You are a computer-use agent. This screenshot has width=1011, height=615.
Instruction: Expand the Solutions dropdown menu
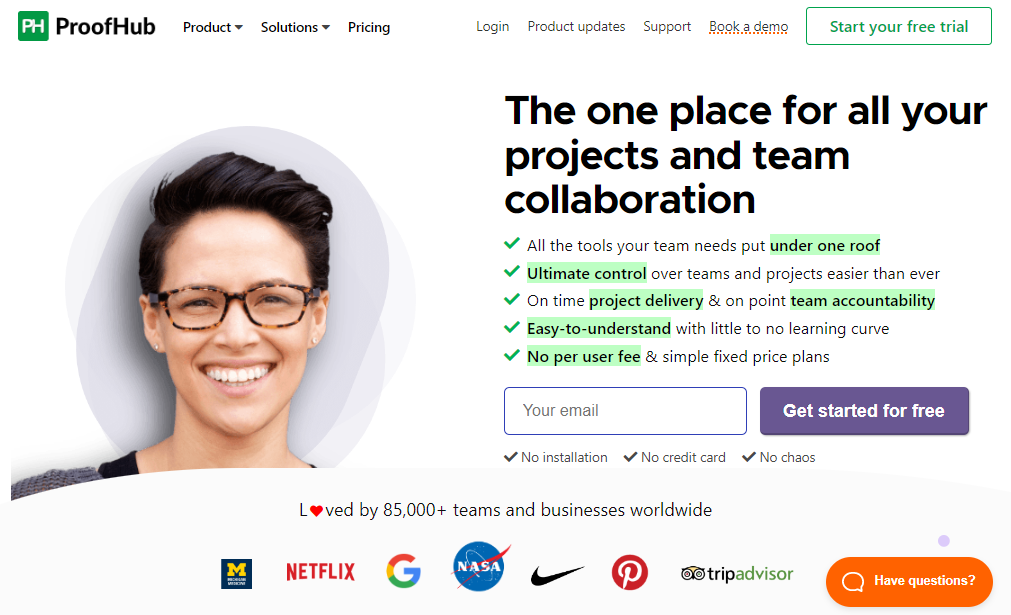[x=295, y=27]
